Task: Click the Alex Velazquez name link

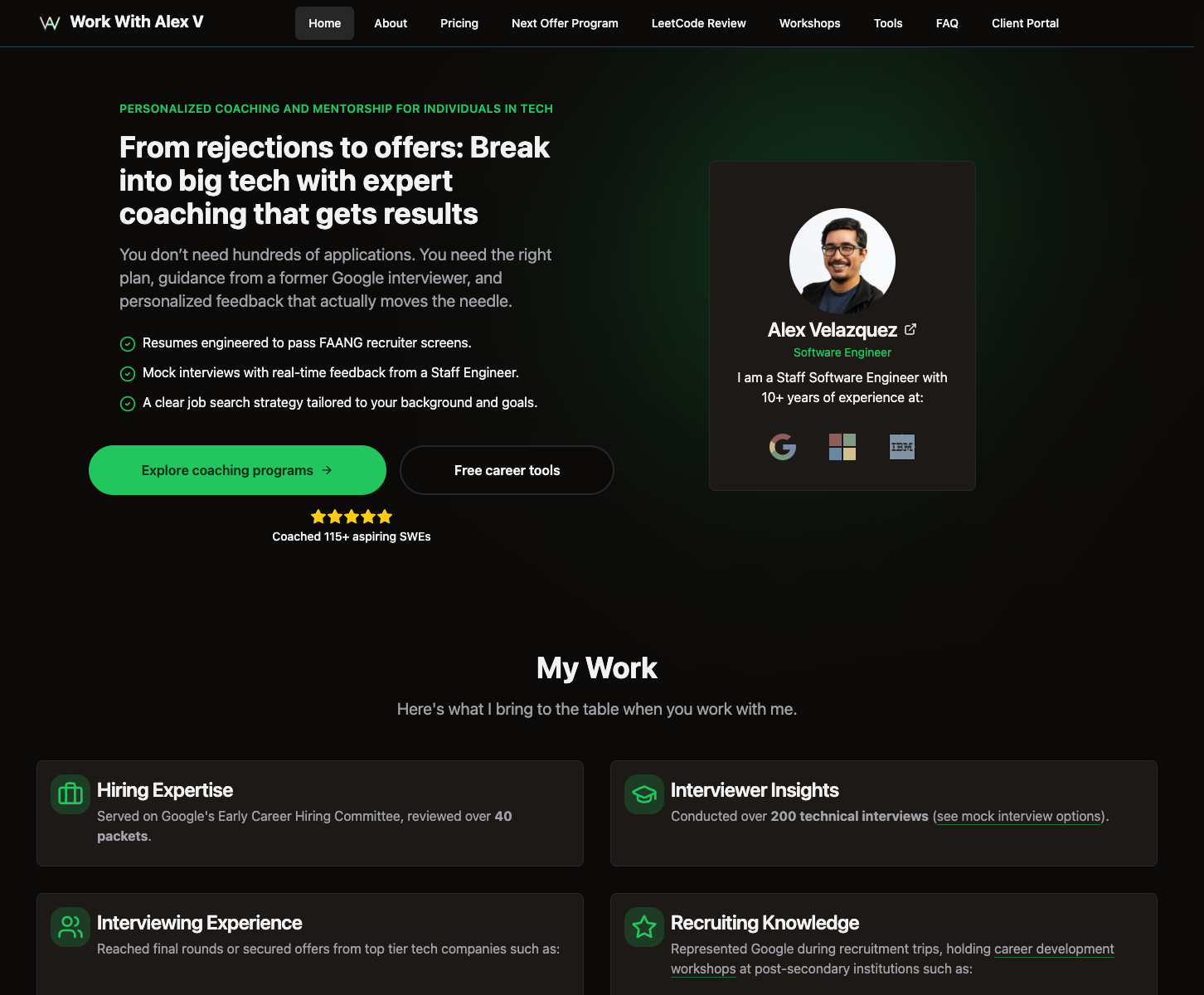Action: pos(832,330)
